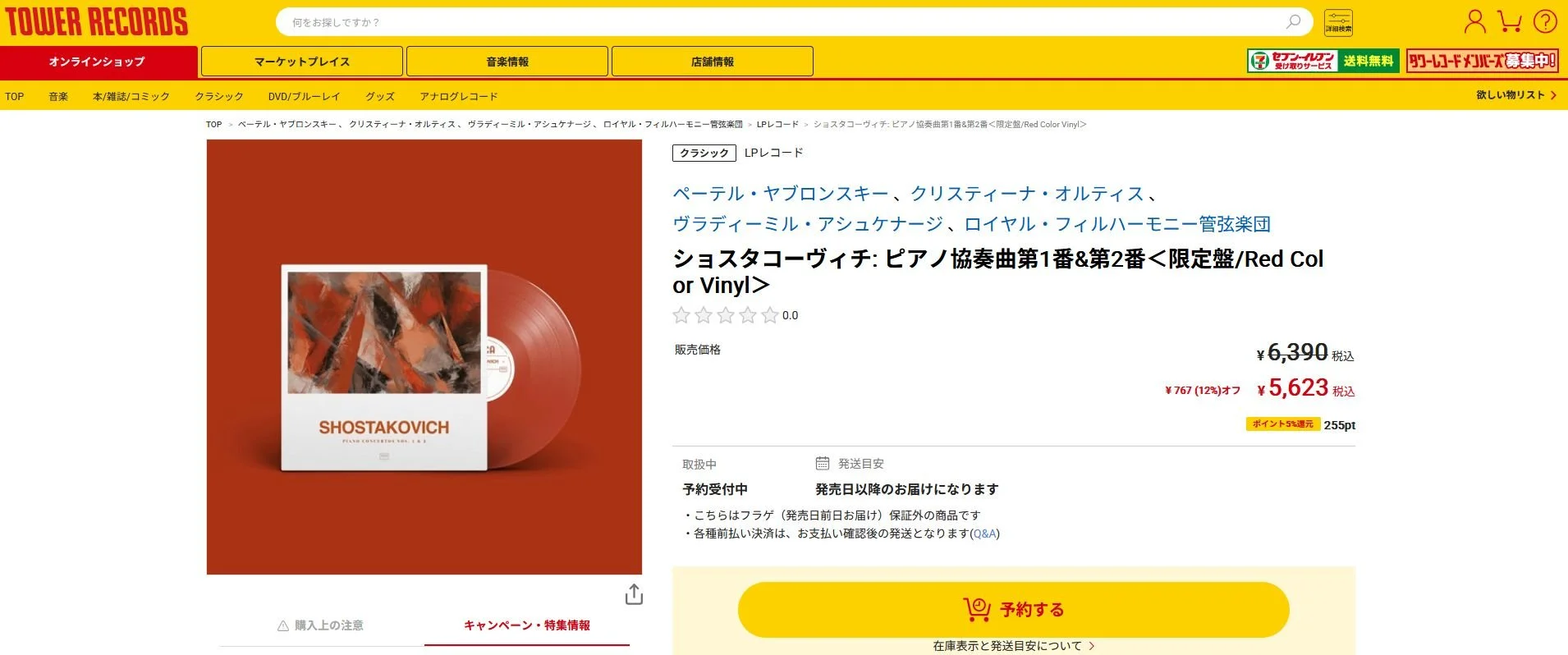Viewport: 1568px width, 655px height.
Task: Open the detailed search (詳細検索) icon
Action: [1338, 22]
